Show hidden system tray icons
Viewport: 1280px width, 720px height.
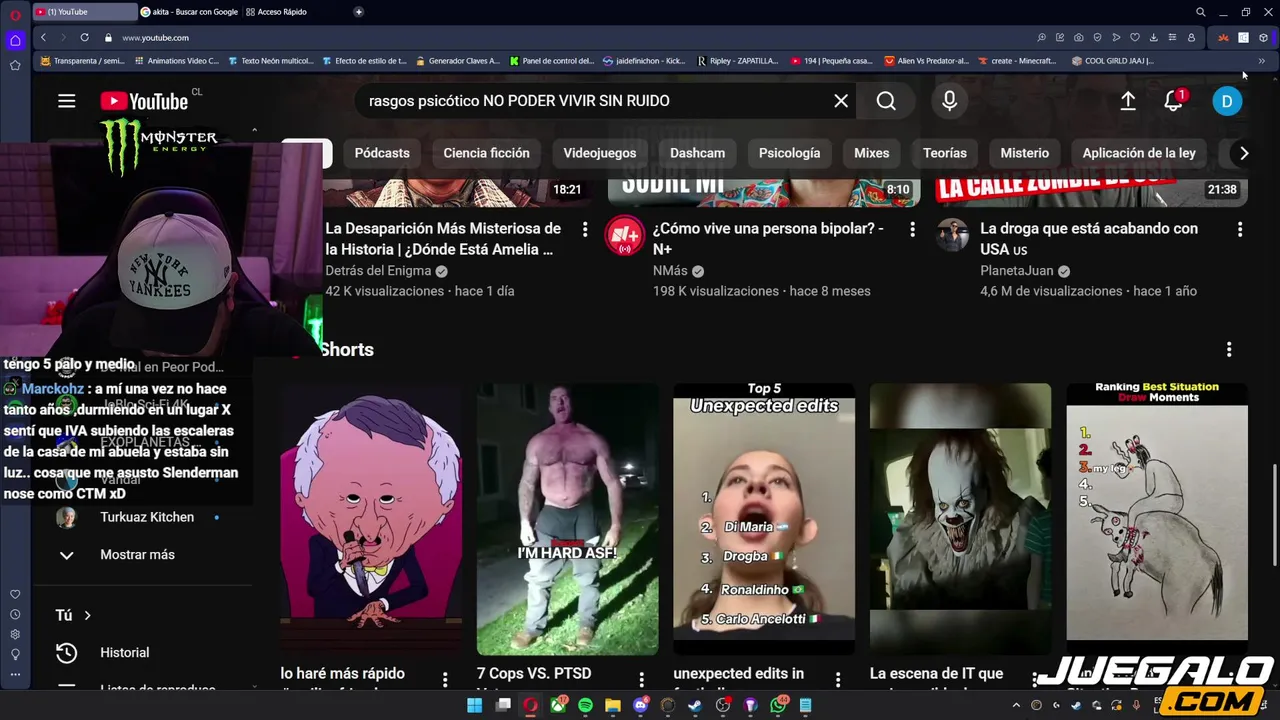(1017, 705)
